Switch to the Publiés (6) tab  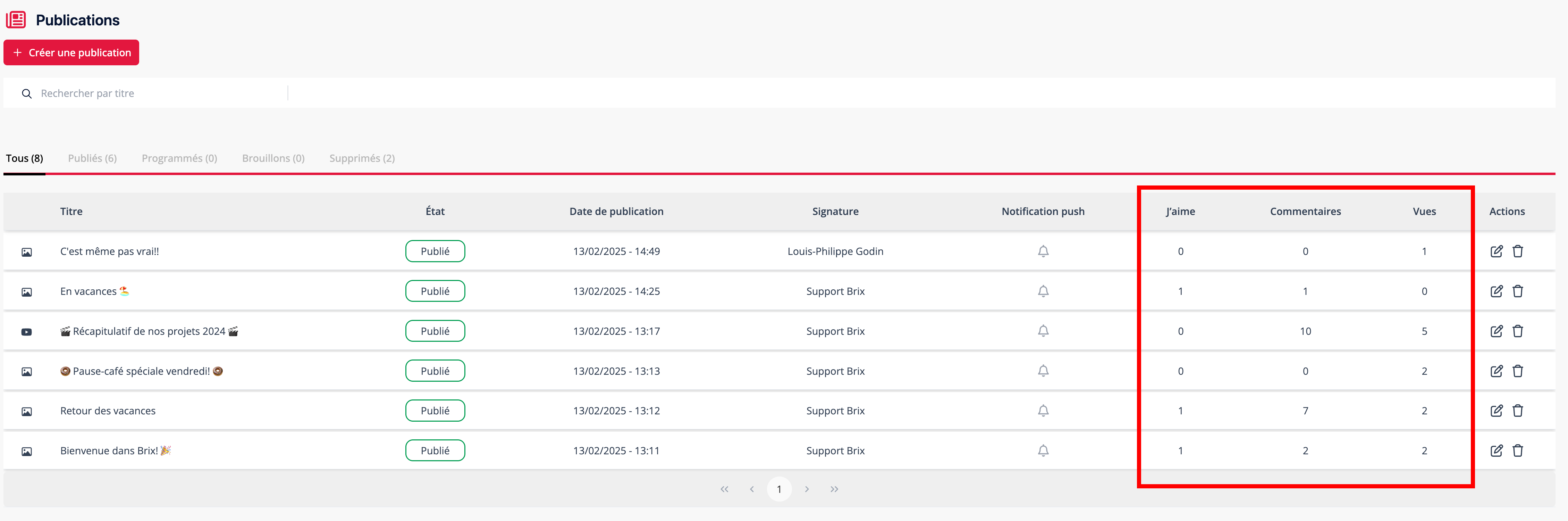point(93,158)
